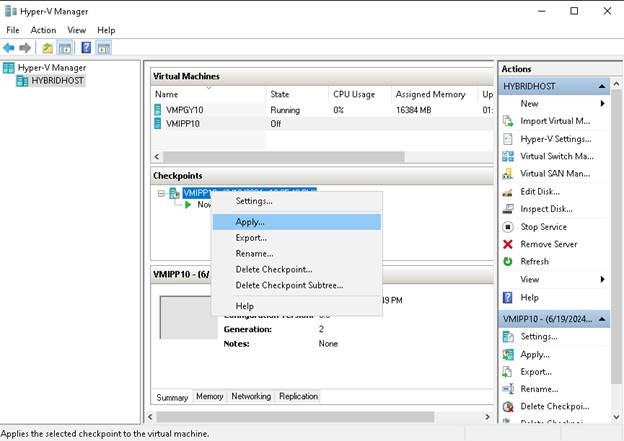Screen dimensions: 624x441
Task: Open the File menu
Action: pos(13,30)
